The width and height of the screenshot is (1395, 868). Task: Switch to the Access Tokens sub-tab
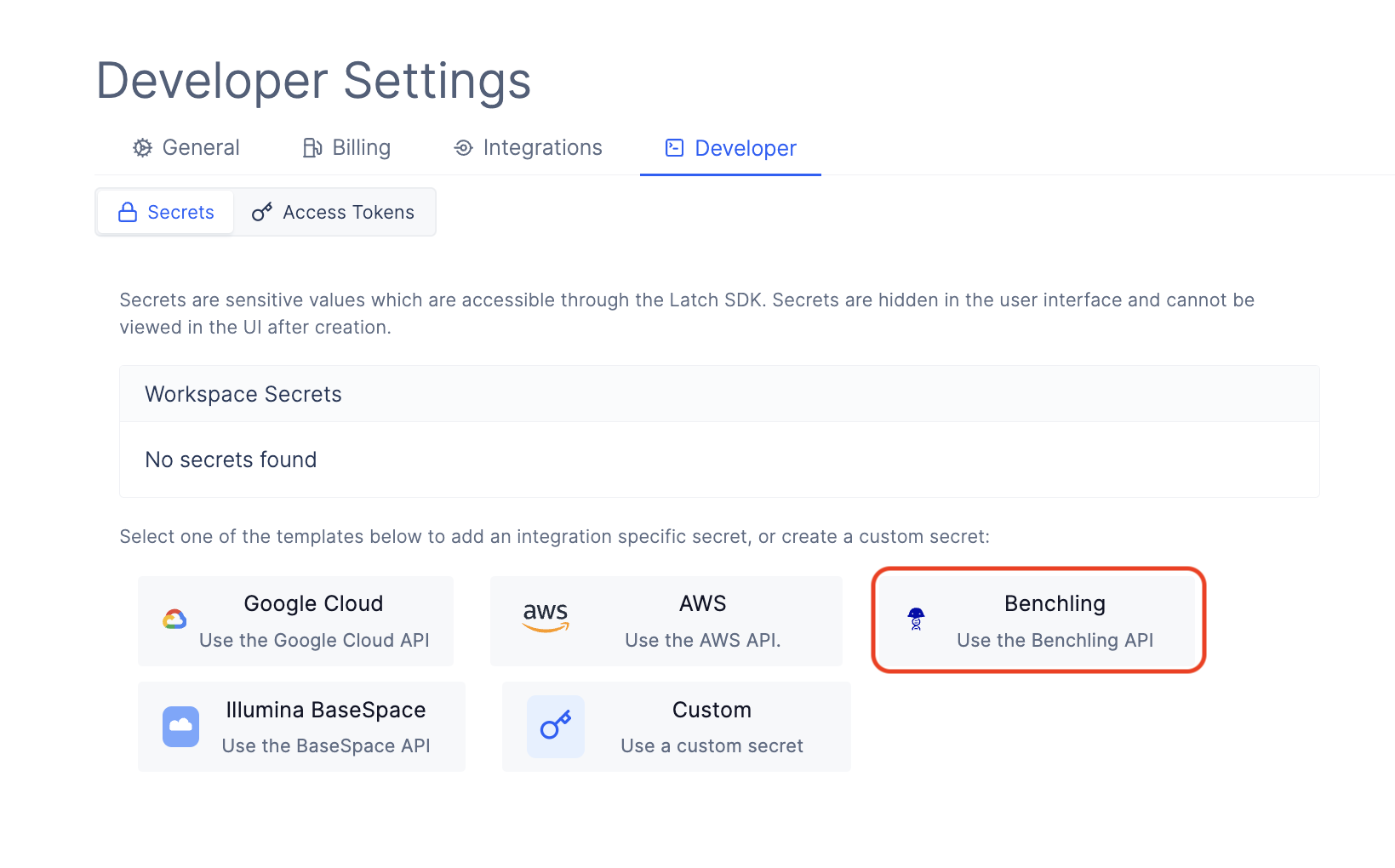[x=334, y=212]
